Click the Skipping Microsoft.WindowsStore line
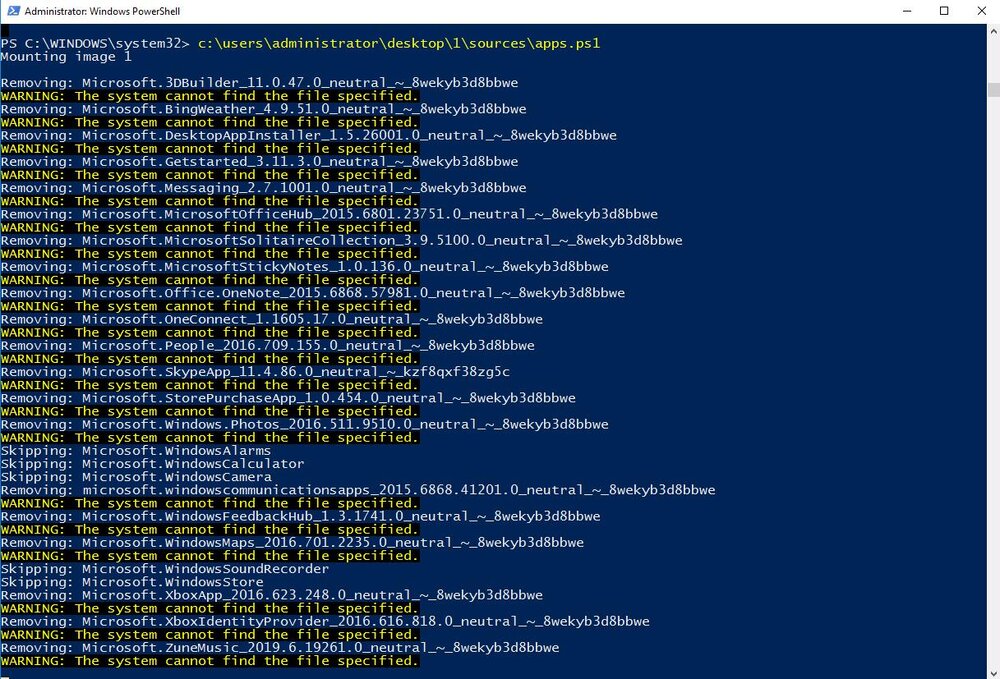 [x=132, y=582]
